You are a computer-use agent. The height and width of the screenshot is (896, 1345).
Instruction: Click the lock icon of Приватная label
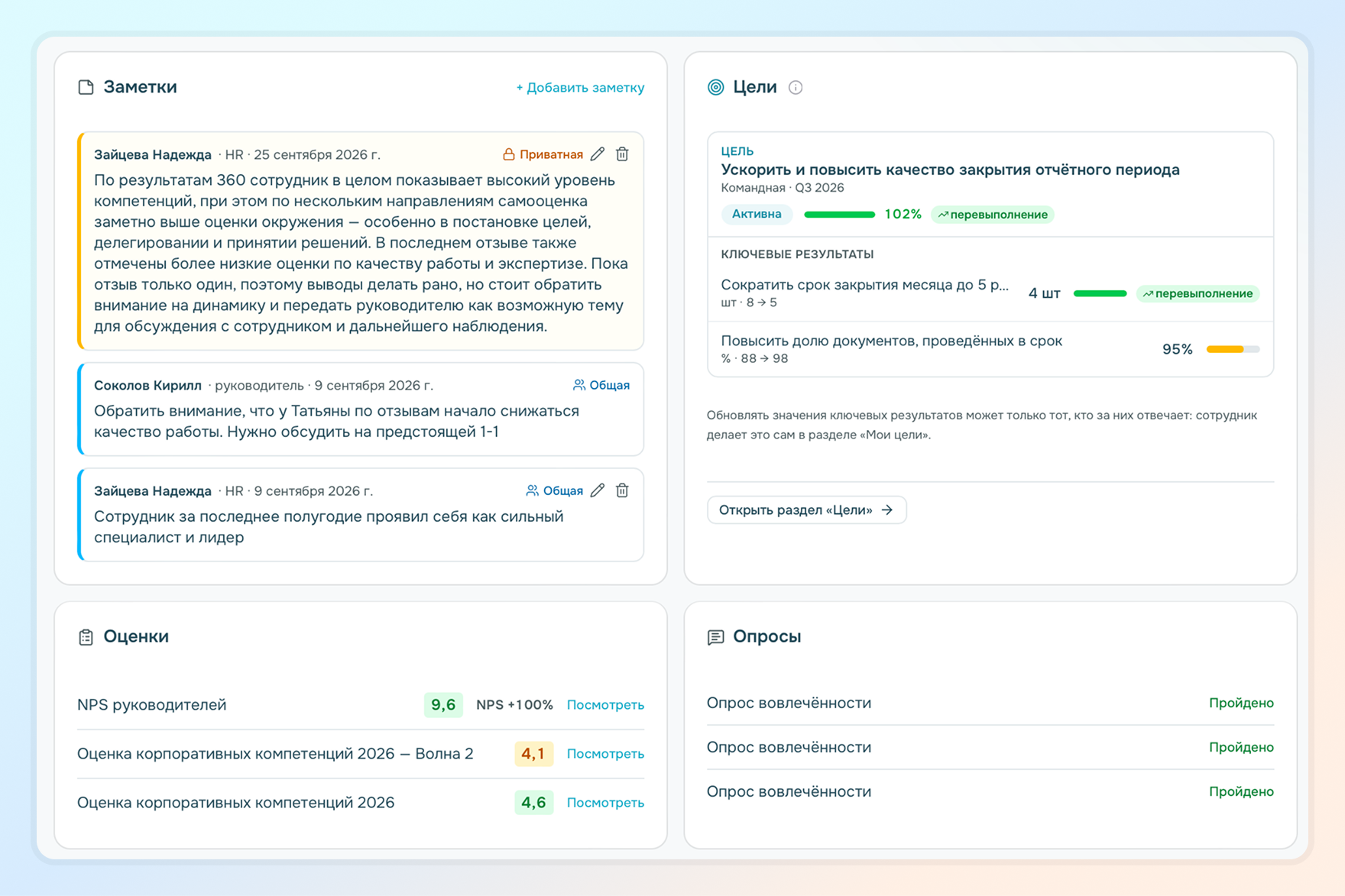pyautogui.click(x=508, y=154)
